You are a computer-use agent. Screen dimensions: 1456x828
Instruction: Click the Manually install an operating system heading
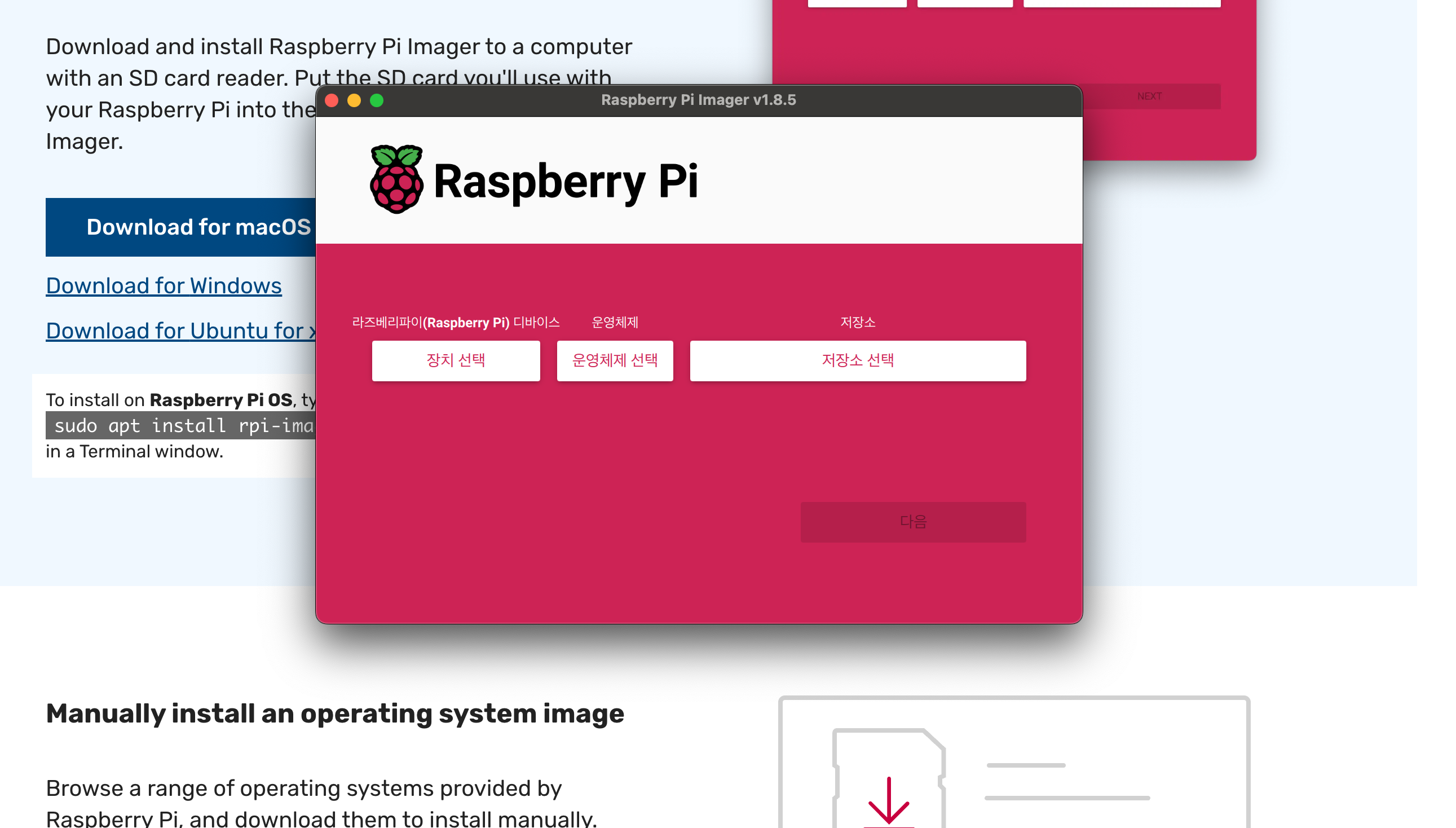[335, 714]
